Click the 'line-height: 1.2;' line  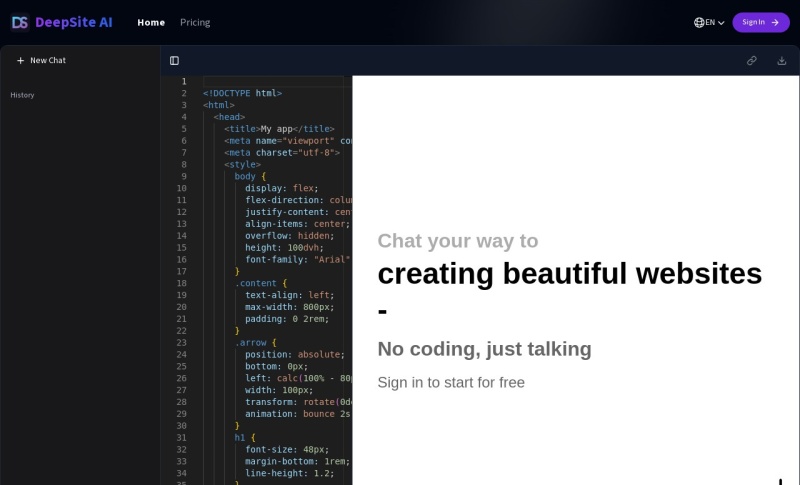coord(289,473)
